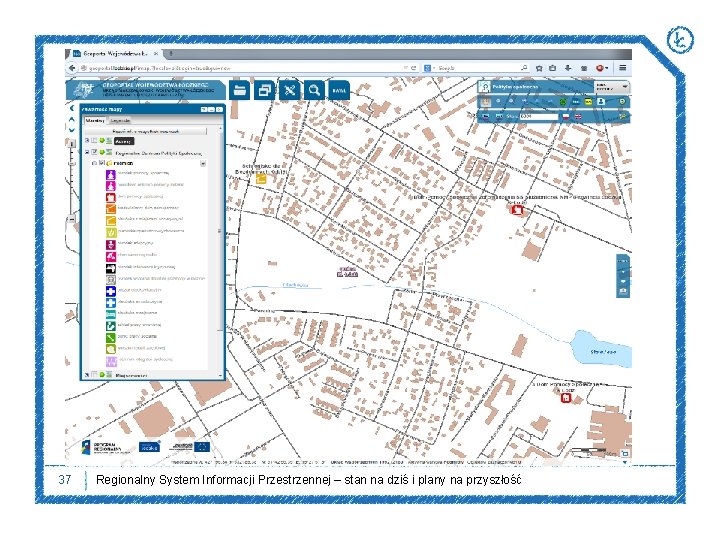
Task: Click the help icon in right toolbar
Action: click(622, 102)
